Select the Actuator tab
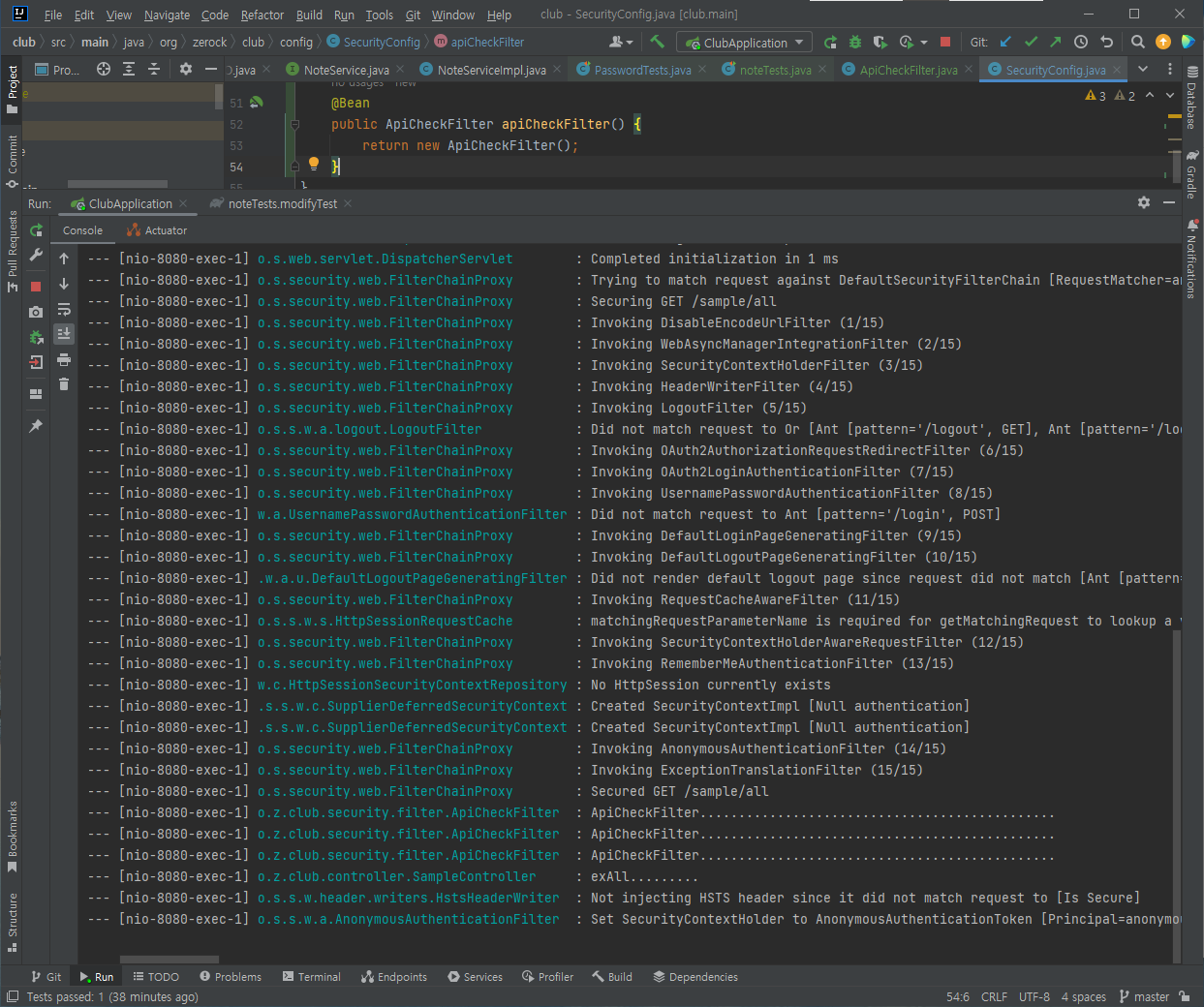Image resolution: width=1204 pixels, height=1007 pixels. pyautogui.click(x=157, y=230)
